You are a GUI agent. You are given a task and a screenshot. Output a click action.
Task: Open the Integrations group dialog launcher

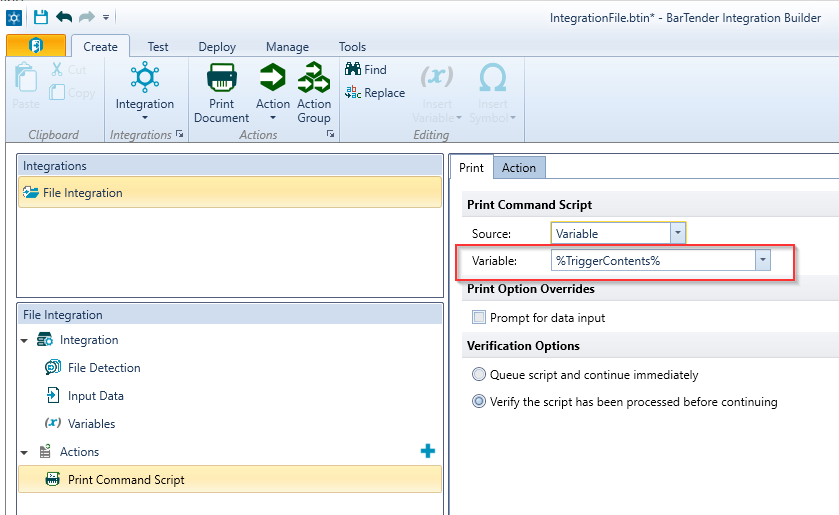179,134
